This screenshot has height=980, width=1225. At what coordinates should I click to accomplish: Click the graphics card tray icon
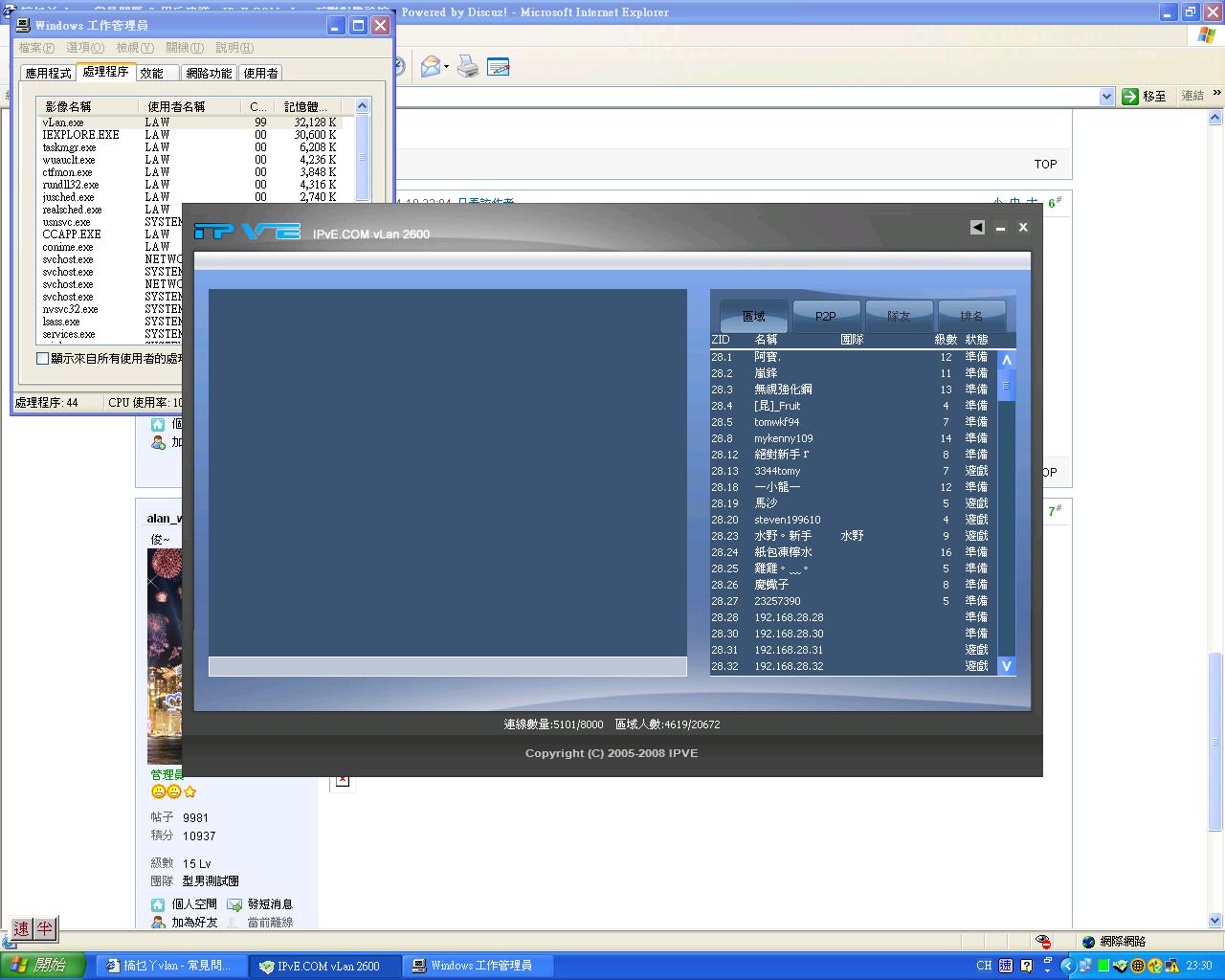[1121, 966]
